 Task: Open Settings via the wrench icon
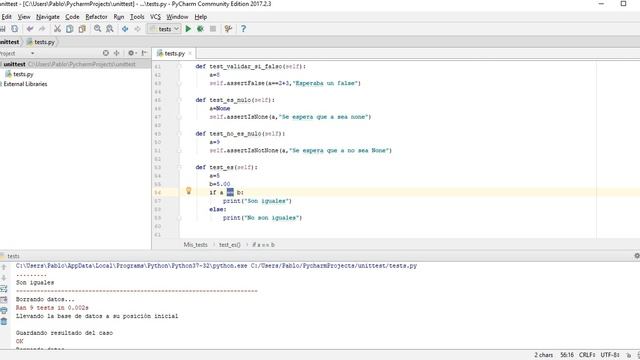[x=228, y=29]
